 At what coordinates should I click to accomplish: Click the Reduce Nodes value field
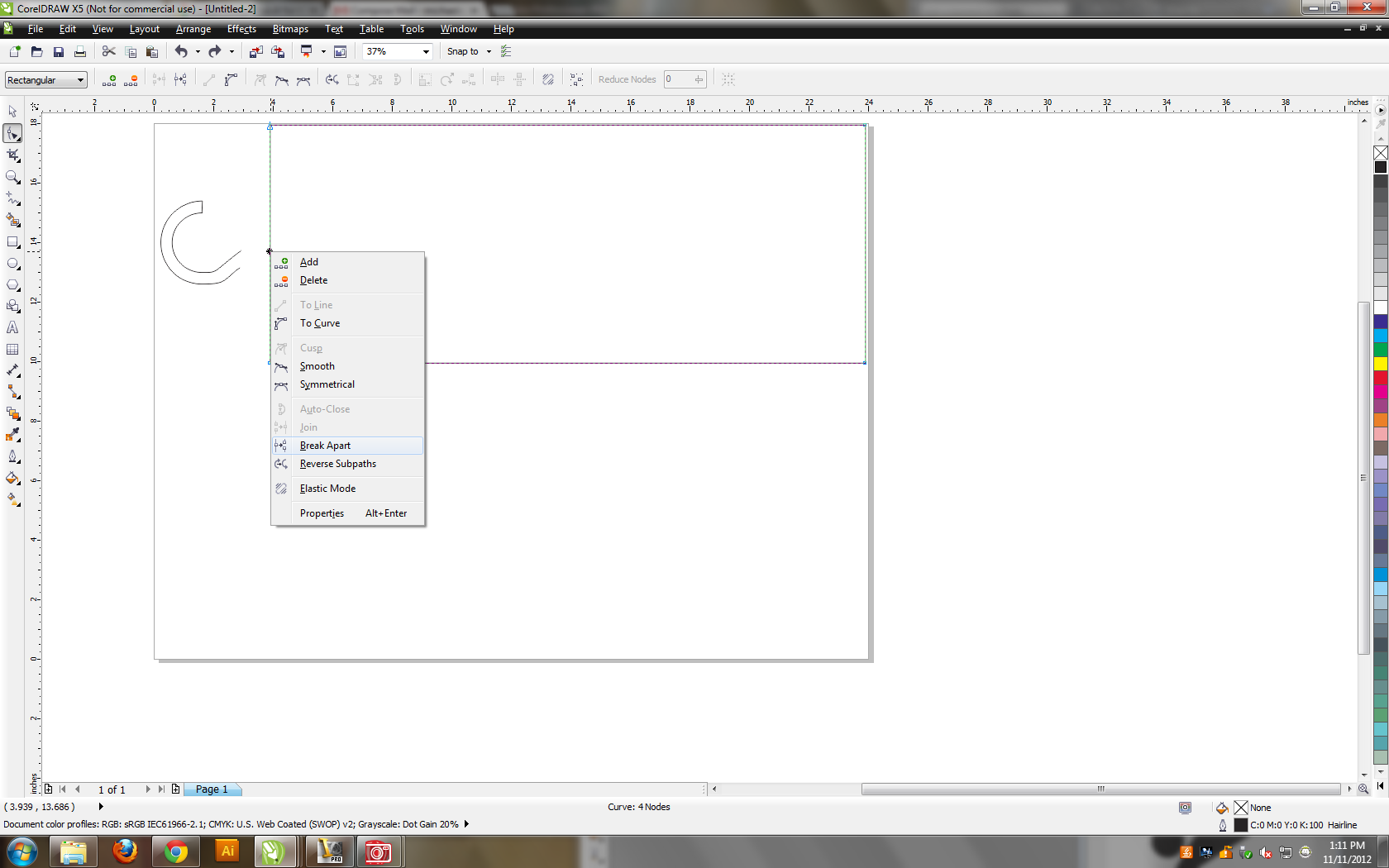coord(679,79)
